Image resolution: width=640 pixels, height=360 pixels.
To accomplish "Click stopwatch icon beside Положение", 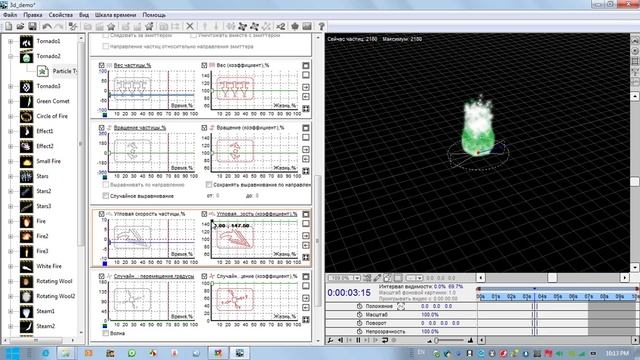I will click(x=359, y=306).
